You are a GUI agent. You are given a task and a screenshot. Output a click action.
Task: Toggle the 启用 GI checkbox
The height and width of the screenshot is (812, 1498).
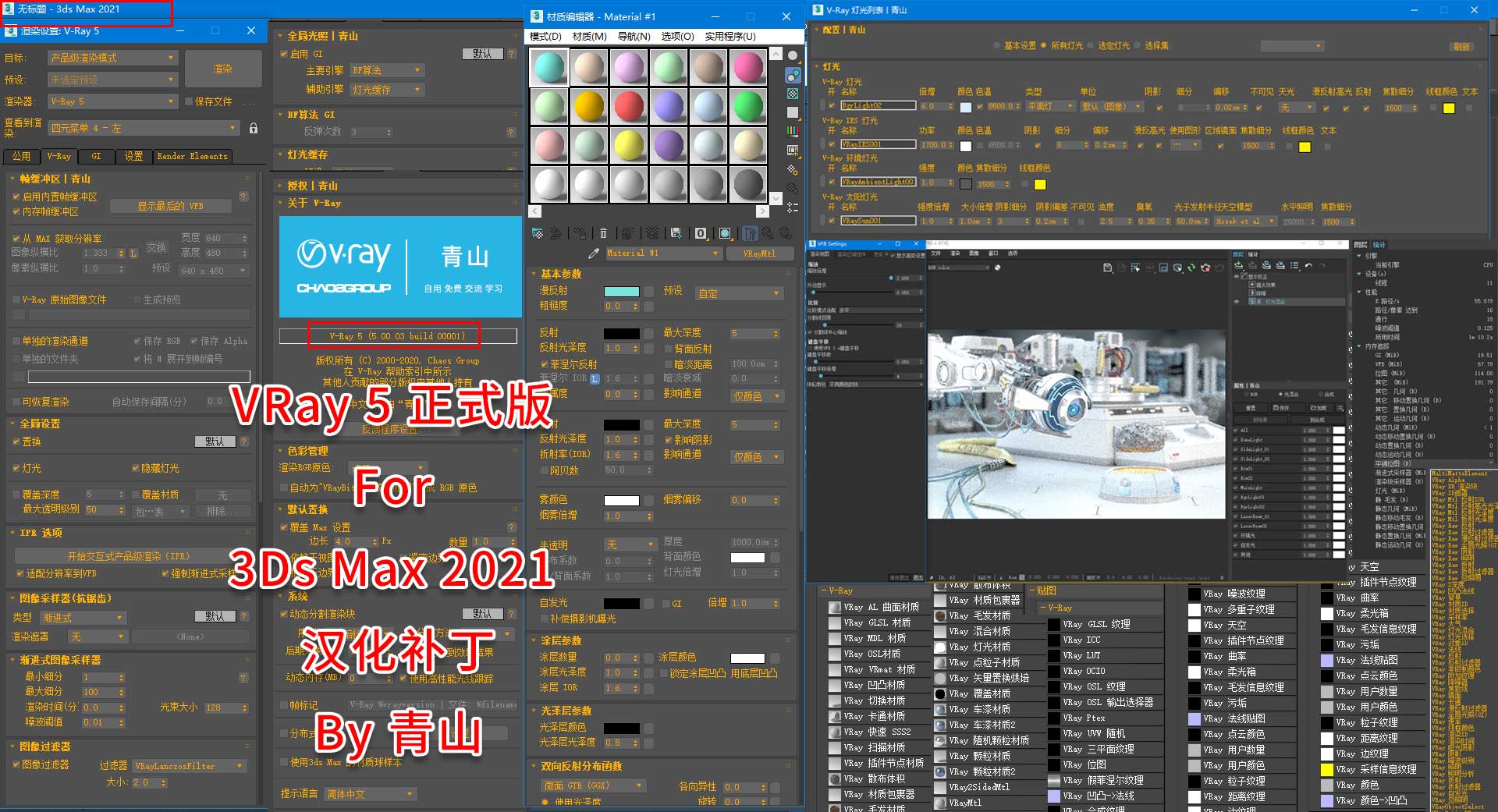point(285,55)
